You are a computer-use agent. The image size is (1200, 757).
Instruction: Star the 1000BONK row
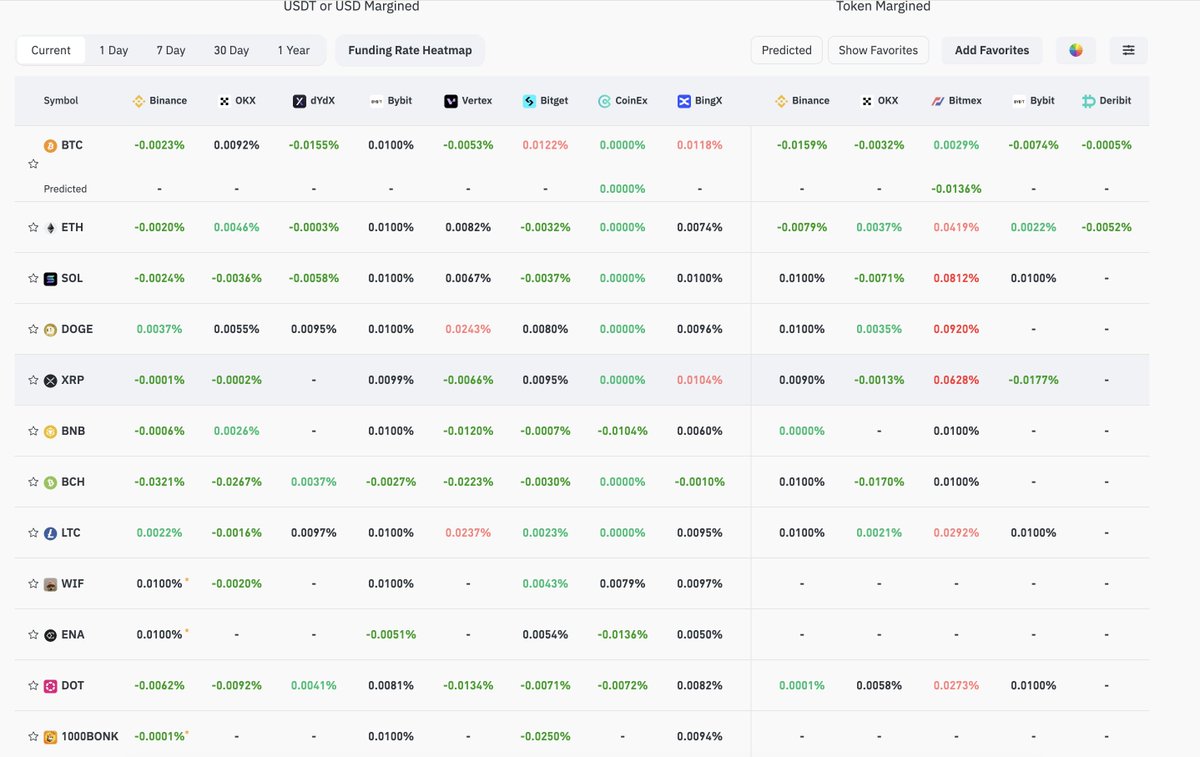point(33,737)
